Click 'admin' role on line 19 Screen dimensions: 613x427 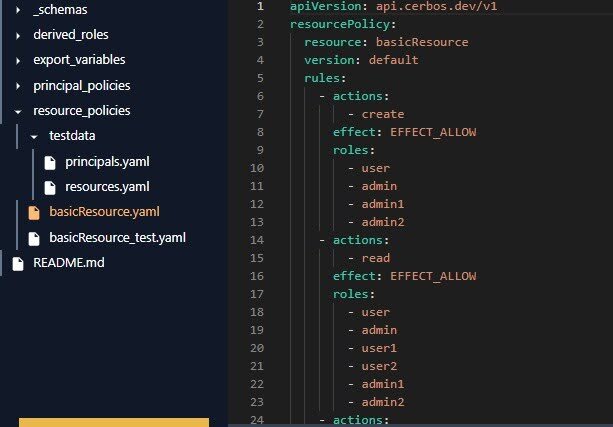coord(379,330)
